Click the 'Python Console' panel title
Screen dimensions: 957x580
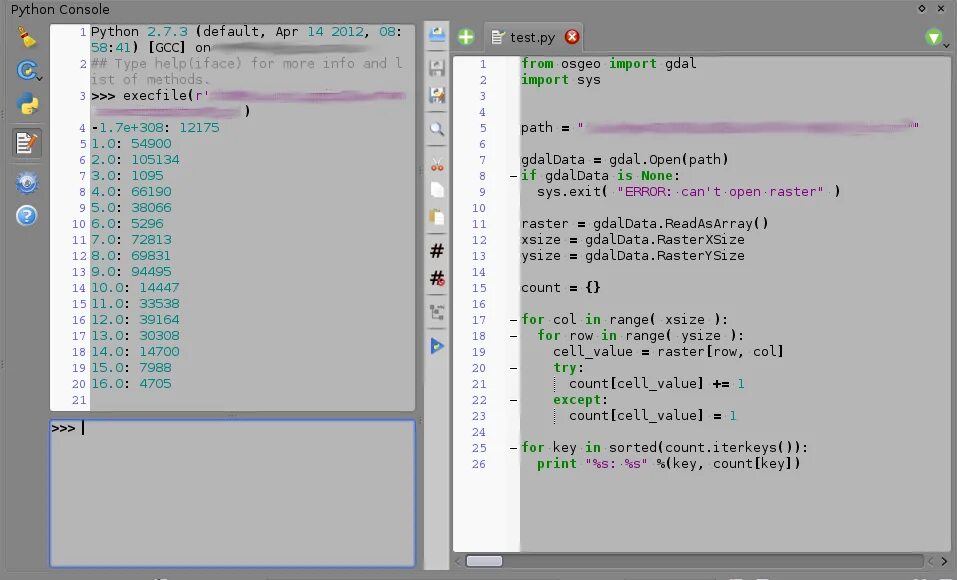(60, 9)
